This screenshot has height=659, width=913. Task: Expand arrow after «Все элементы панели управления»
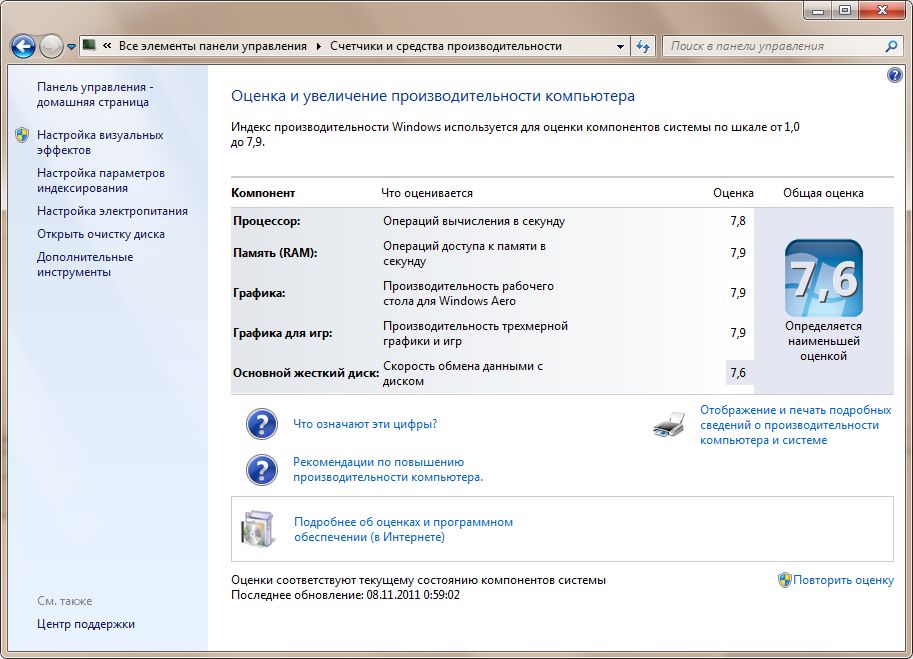click(x=319, y=46)
